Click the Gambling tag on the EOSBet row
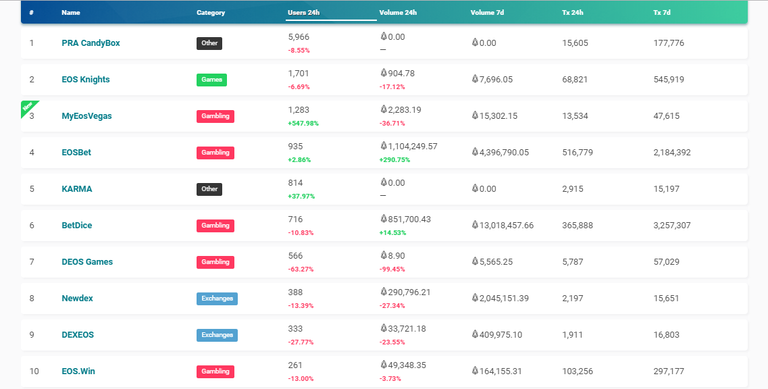This screenshot has width=768, height=389. [215, 153]
